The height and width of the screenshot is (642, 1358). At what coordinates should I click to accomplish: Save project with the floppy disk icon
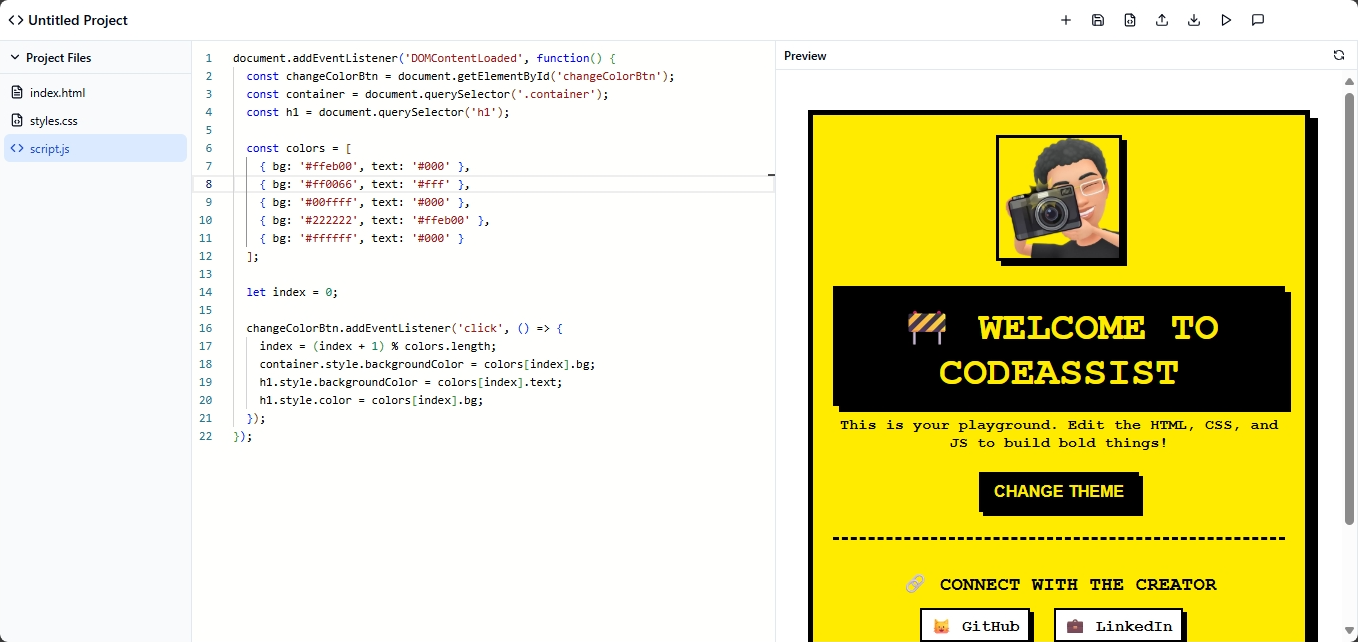click(1098, 20)
